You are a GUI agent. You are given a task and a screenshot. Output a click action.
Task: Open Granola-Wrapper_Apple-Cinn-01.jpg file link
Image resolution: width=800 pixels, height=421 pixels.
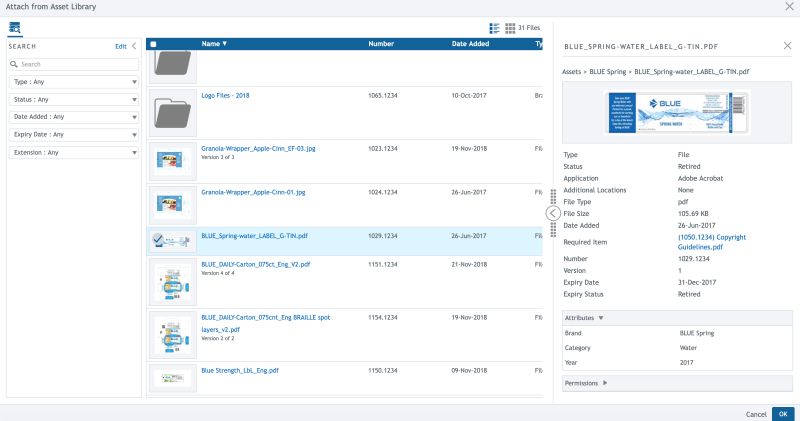click(x=253, y=192)
